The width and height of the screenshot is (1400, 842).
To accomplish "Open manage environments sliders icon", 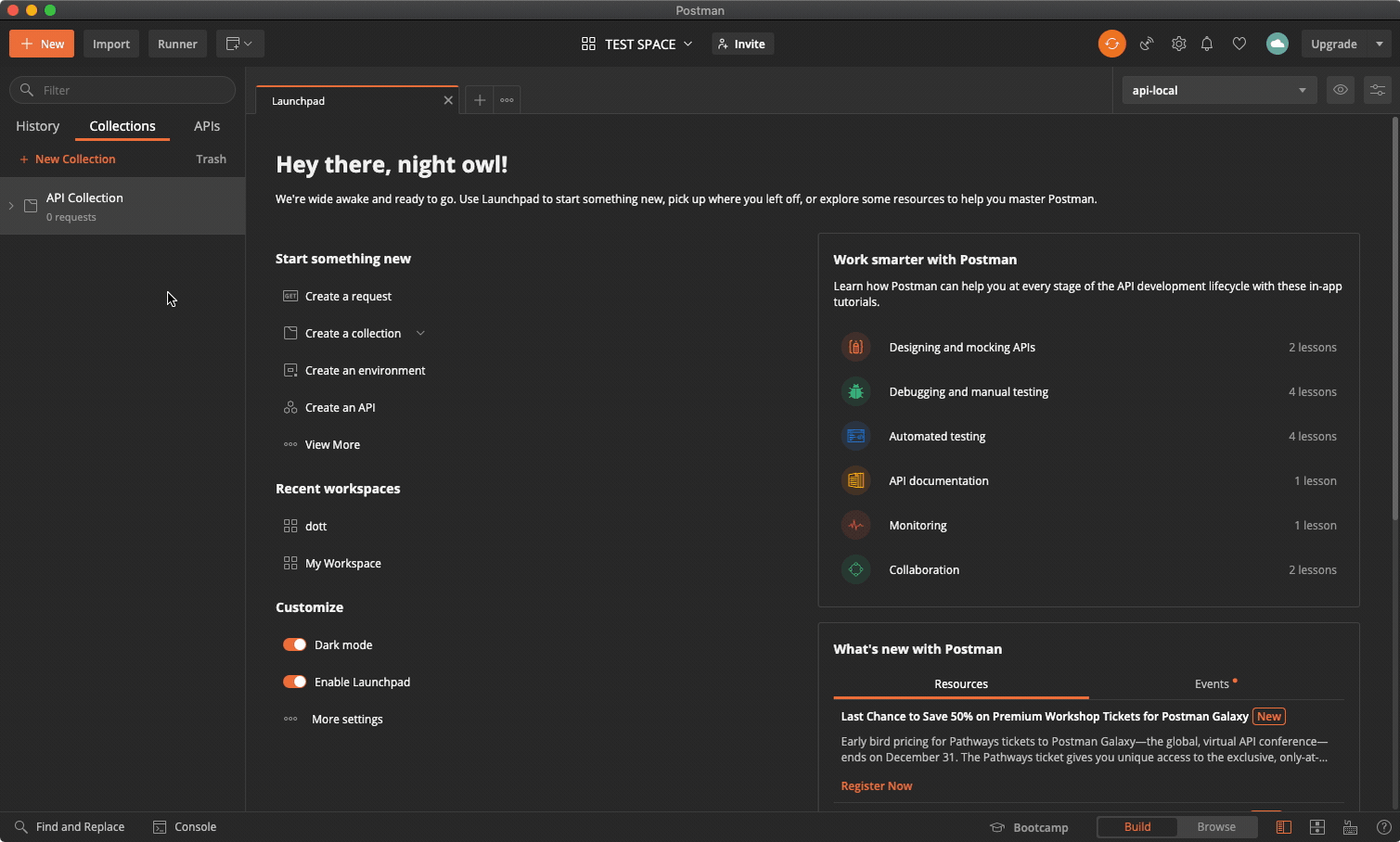I will click(x=1378, y=90).
